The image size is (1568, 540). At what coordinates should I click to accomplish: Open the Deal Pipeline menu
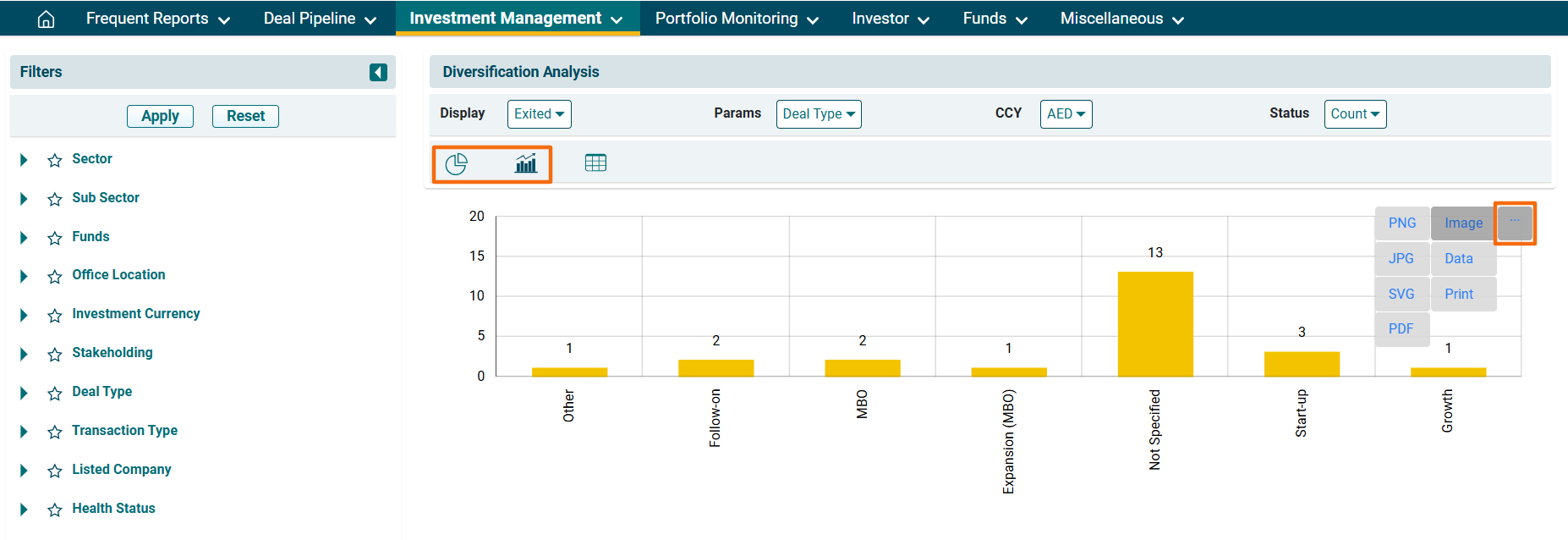click(x=320, y=19)
